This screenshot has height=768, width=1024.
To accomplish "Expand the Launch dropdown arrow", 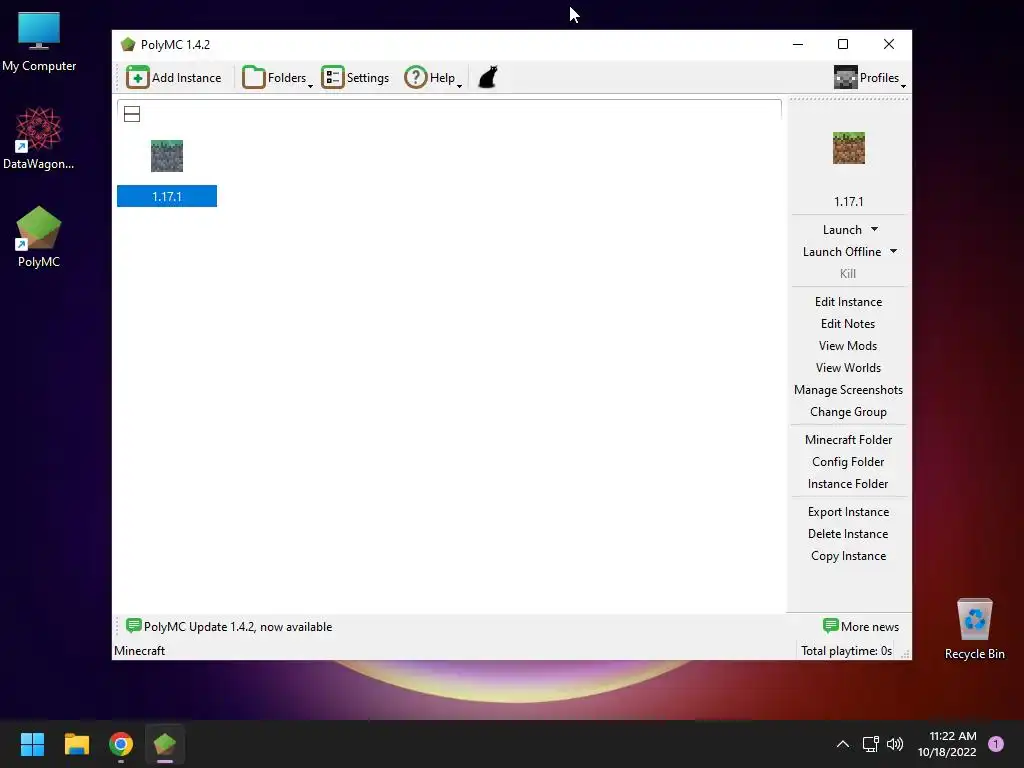I will click(x=874, y=230).
